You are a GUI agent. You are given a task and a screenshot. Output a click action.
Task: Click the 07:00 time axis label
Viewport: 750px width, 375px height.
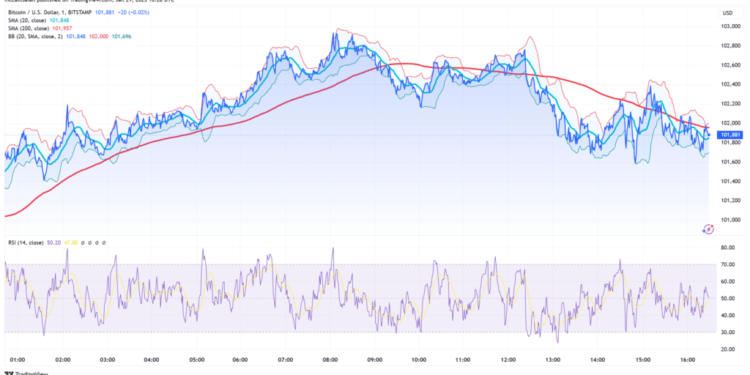286,359
